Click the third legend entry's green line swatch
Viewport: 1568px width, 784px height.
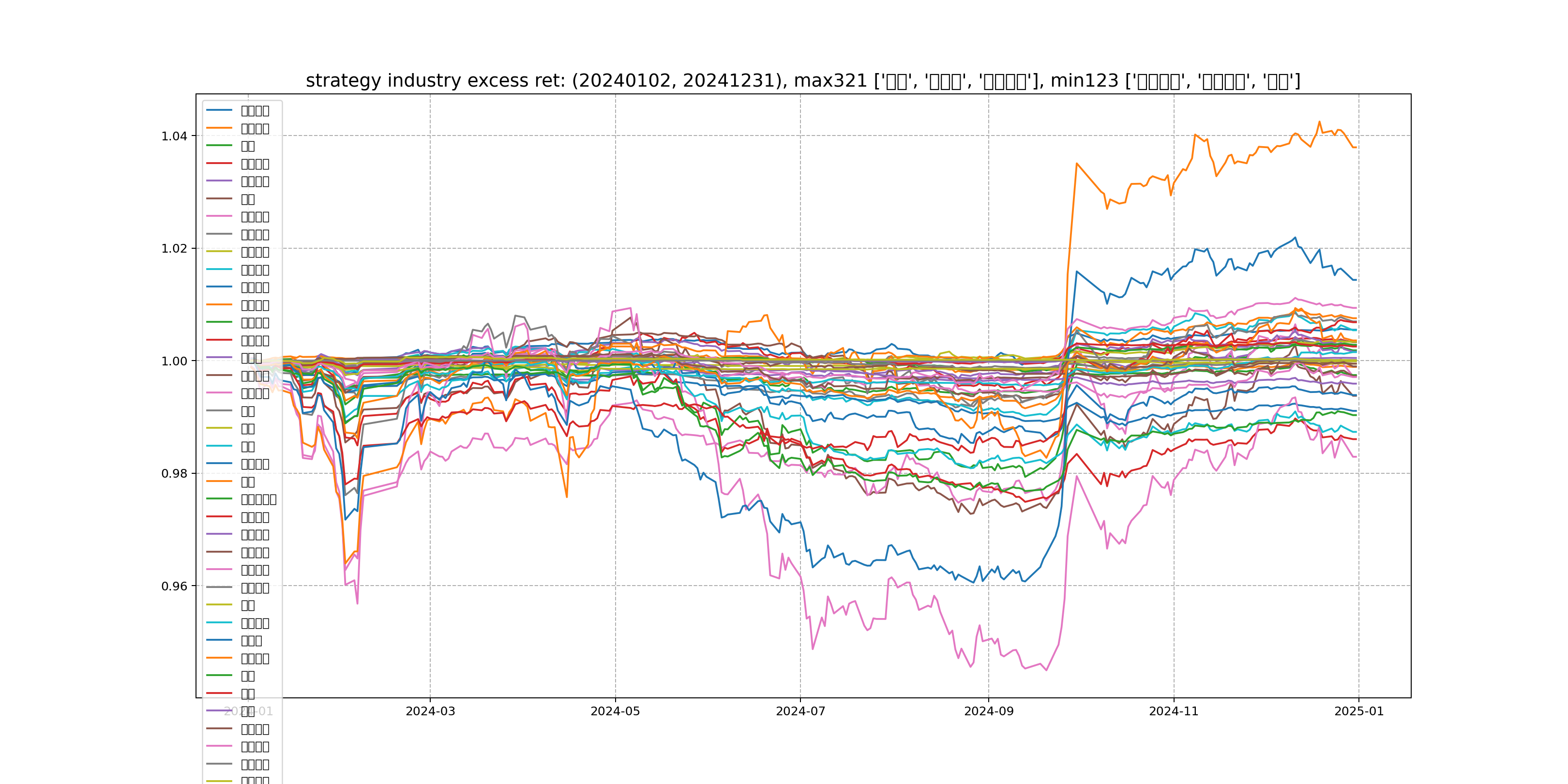click(x=219, y=146)
